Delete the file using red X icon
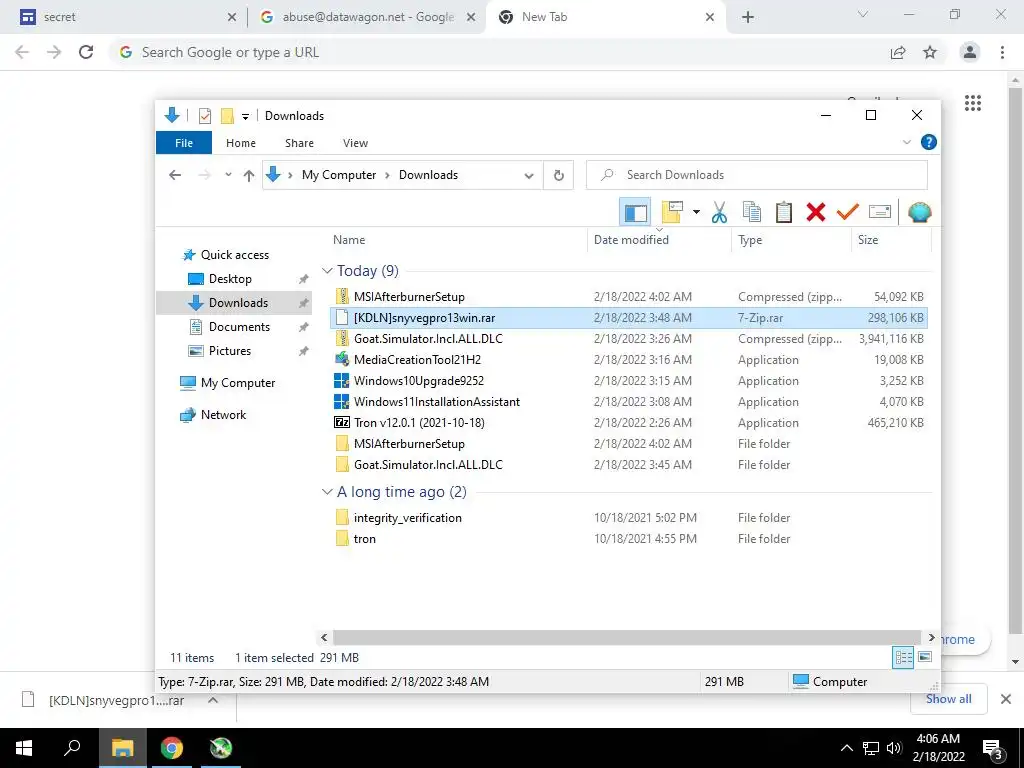Screen dimensions: 1024x768 [x=816, y=212]
